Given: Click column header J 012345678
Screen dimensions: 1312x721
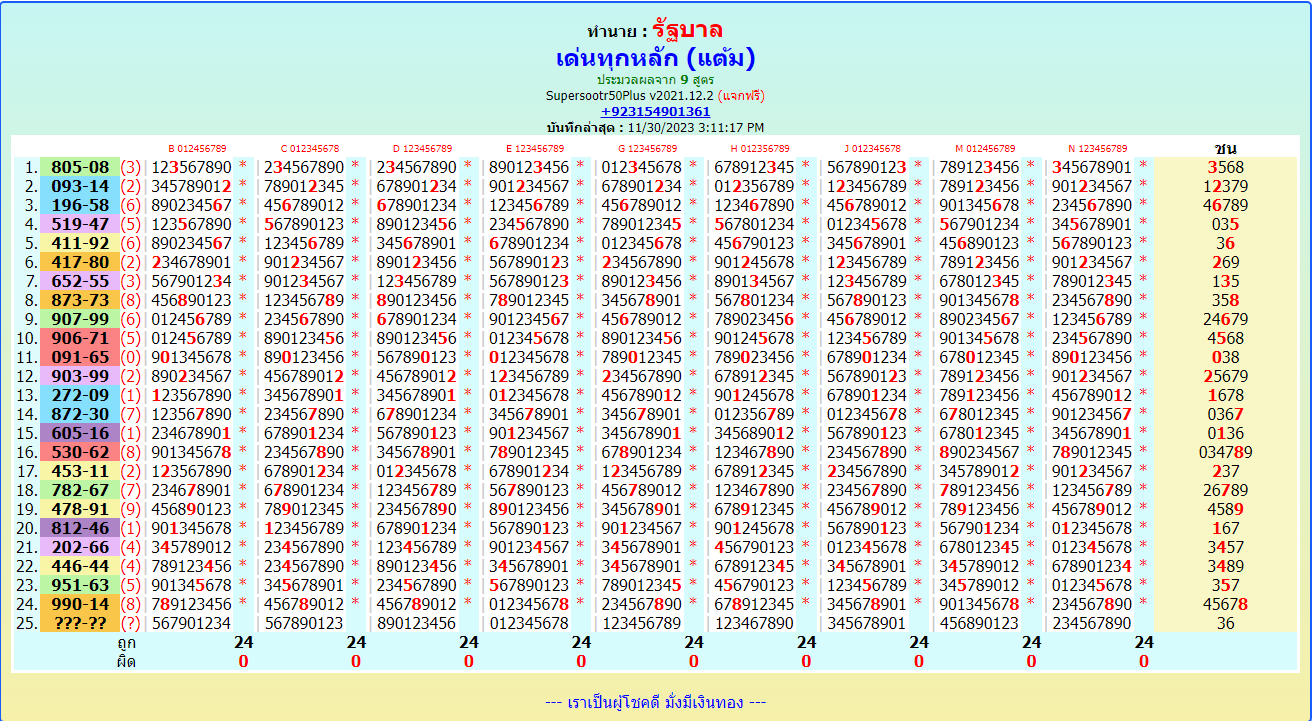Looking at the screenshot, I should tap(871, 148).
